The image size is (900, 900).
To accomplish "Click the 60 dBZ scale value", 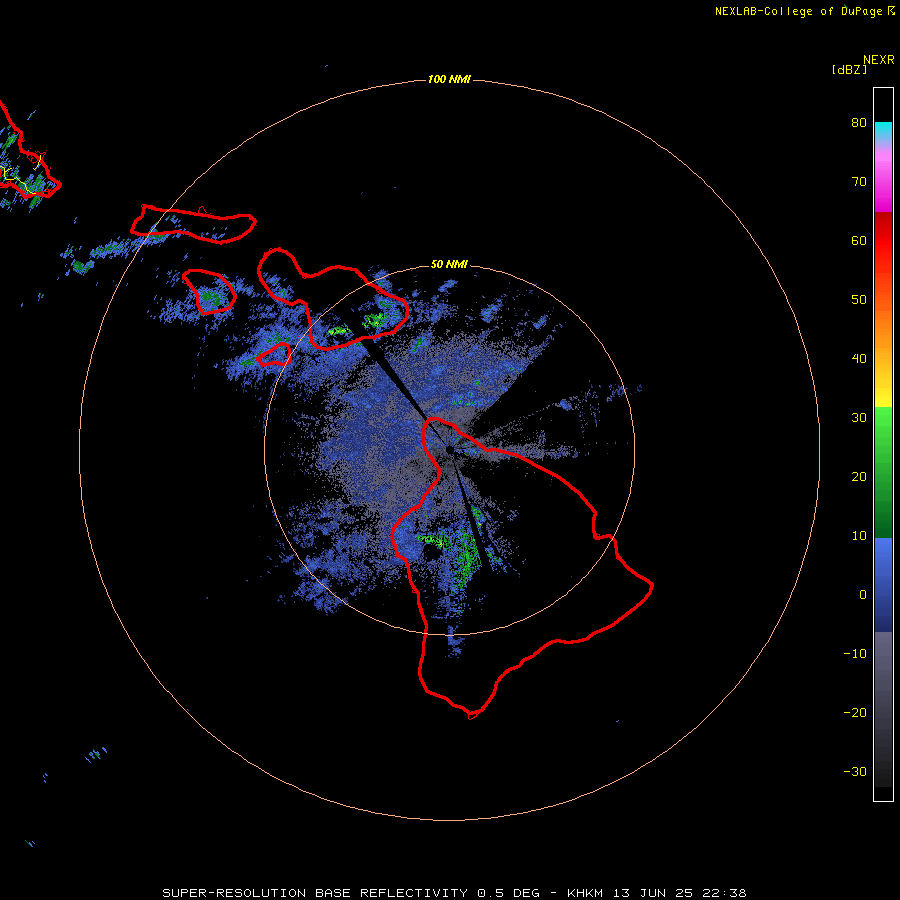I will pos(859,241).
